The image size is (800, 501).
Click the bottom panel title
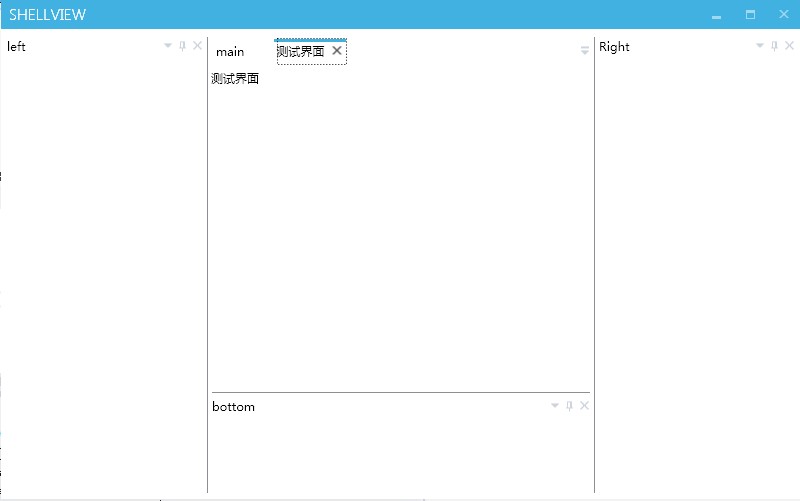(233, 407)
